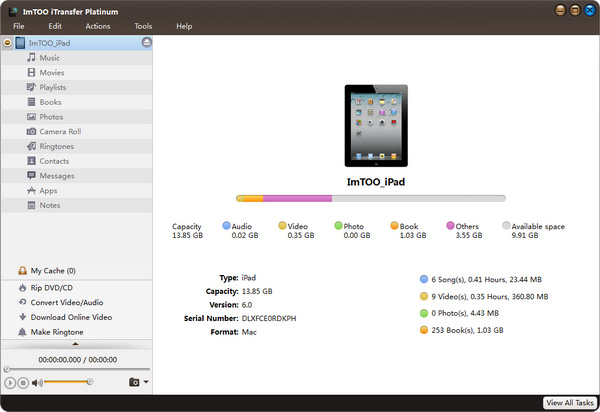
Task: Select the Camera Roll icon
Action: pos(31,132)
